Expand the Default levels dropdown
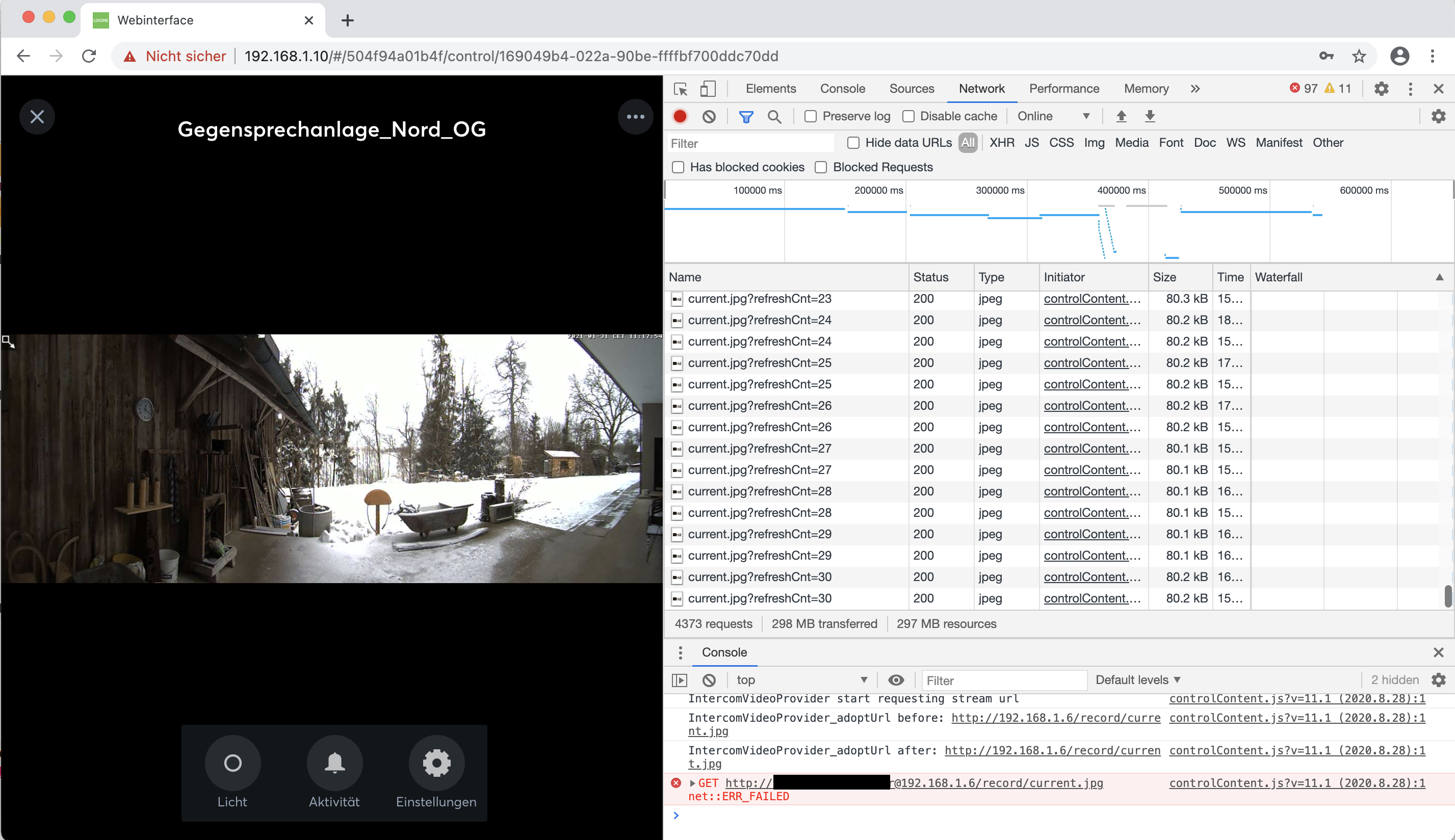Image resolution: width=1455 pixels, height=840 pixels. pyautogui.click(x=1138, y=679)
